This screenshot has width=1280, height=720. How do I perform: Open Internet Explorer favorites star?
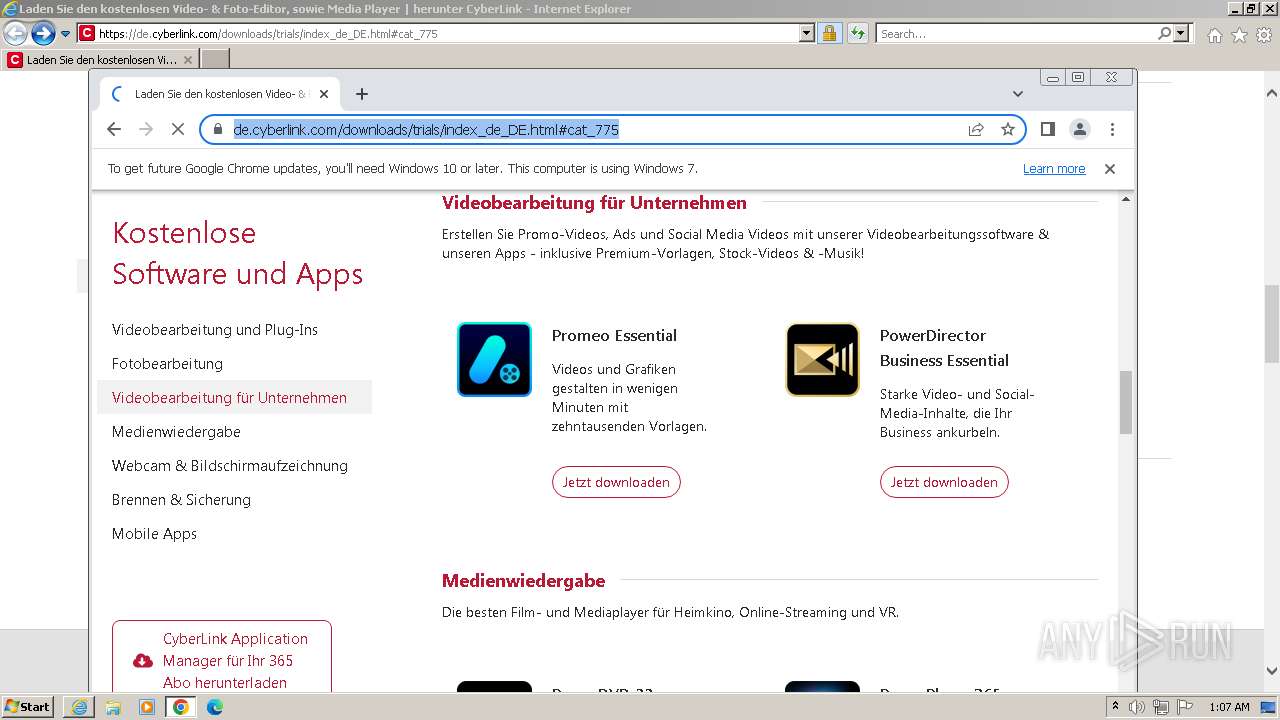point(1239,35)
